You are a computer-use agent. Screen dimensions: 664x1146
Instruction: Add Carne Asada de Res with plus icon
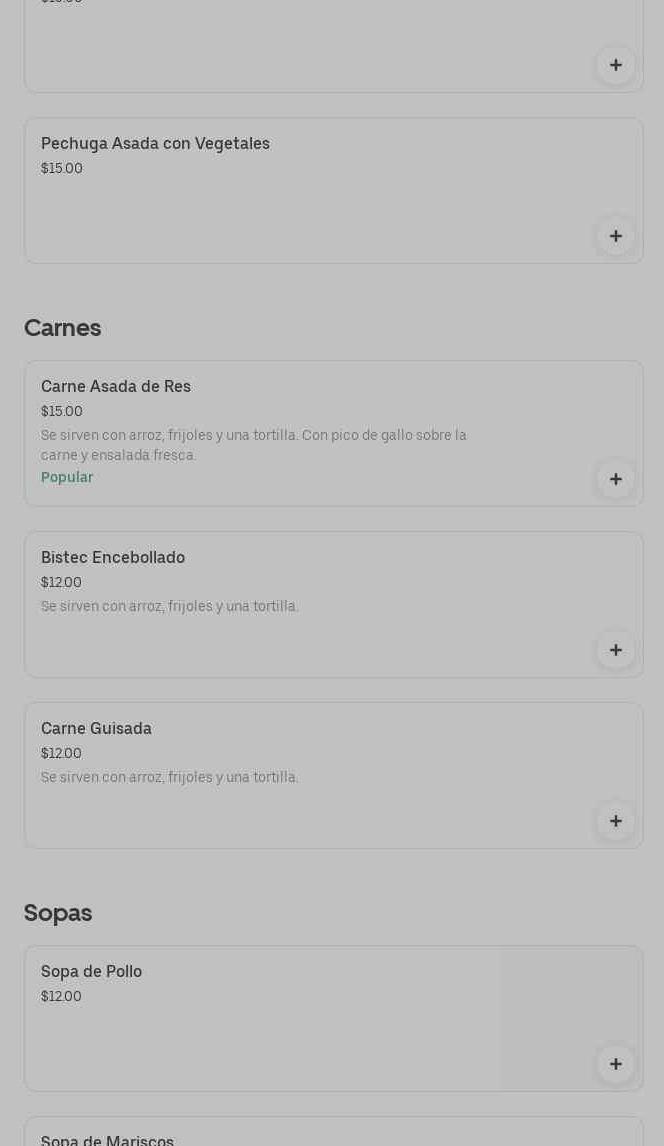coord(615,479)
